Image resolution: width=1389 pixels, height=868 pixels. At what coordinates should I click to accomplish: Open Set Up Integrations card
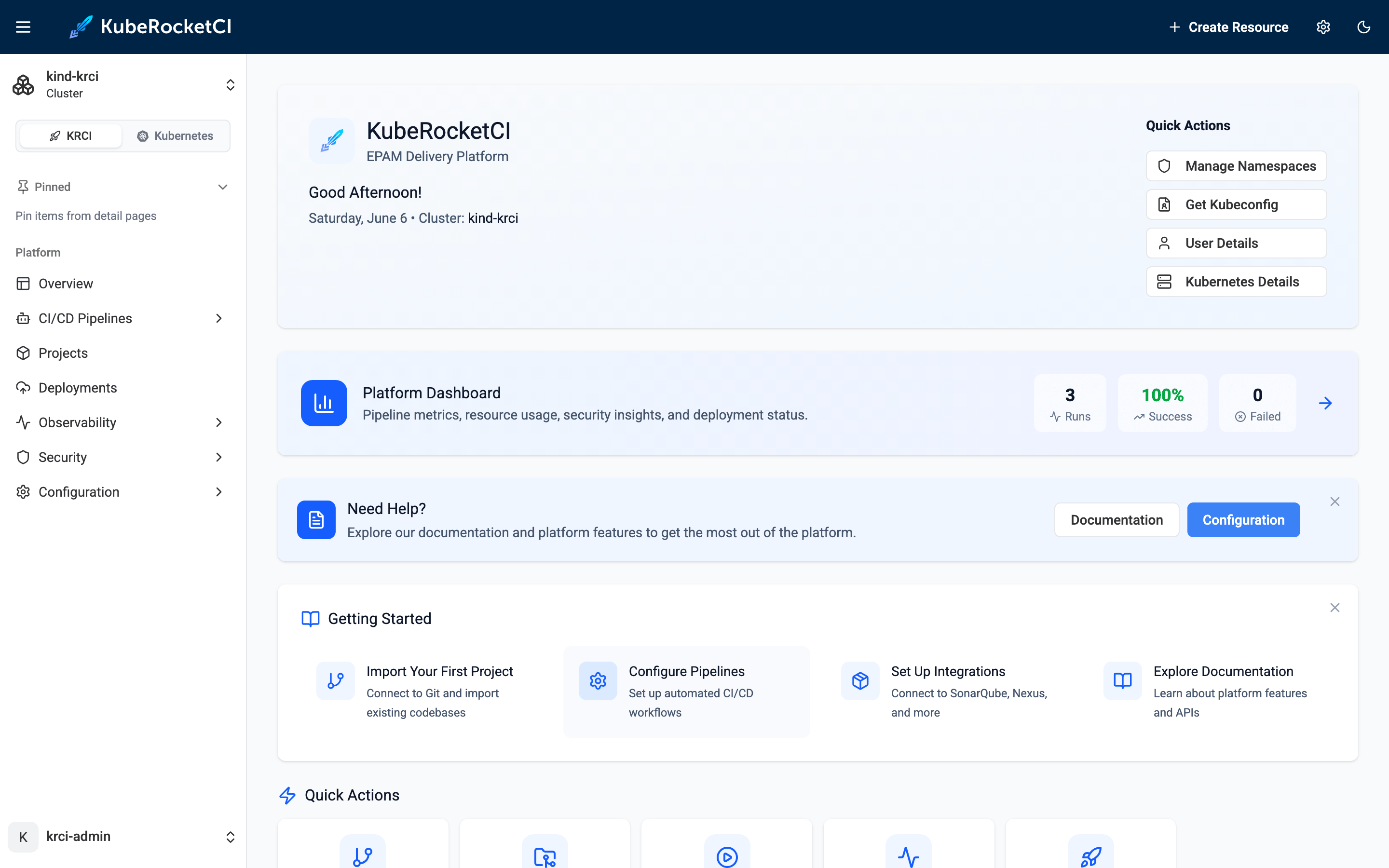pos(949,692)
